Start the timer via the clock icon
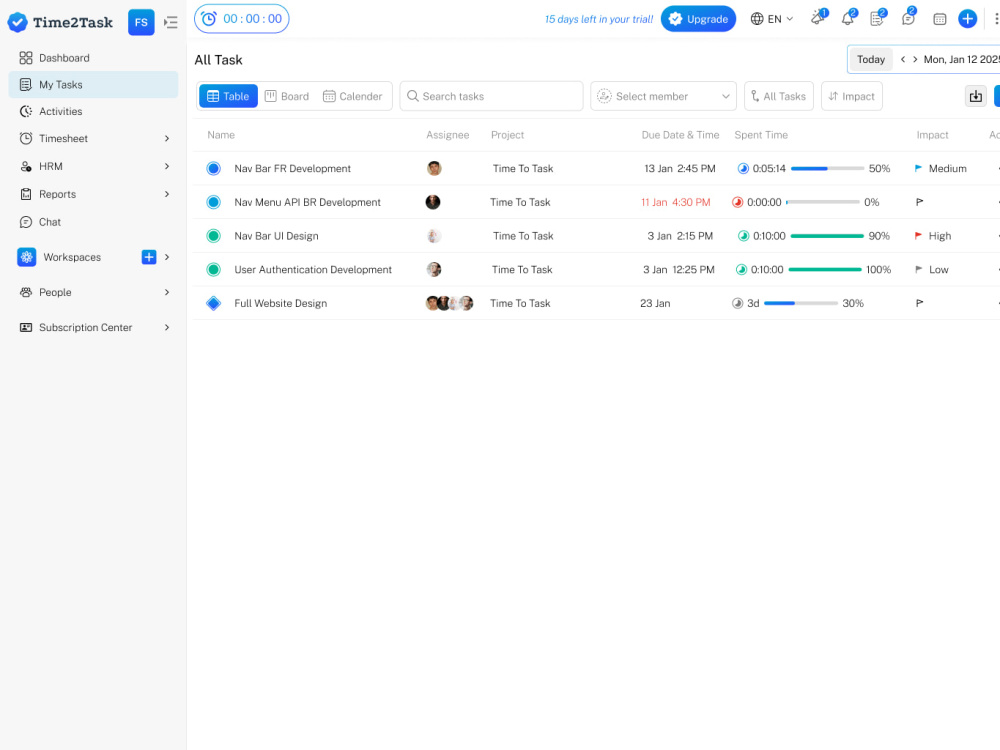The height and width of the screenshot is (750, 1000). pyautogui.click(x=209, y=19)
